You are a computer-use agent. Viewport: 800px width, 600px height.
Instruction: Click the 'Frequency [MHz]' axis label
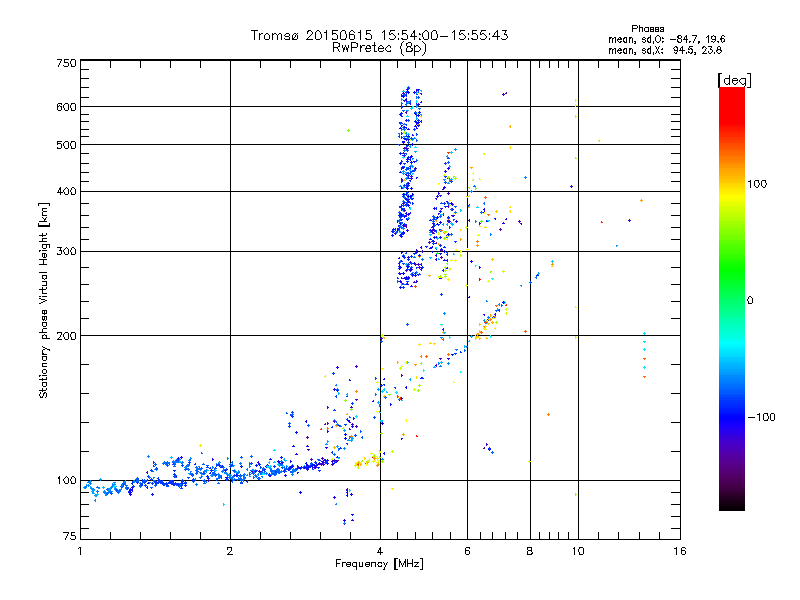[379, 564]
